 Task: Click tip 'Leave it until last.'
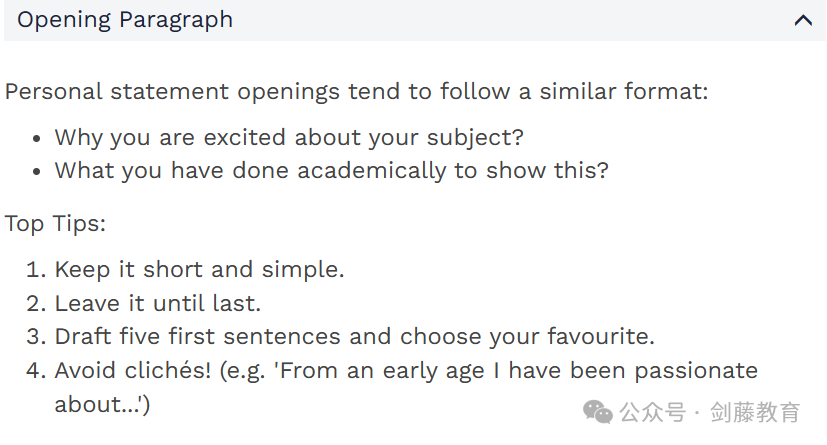coord(158,304)
